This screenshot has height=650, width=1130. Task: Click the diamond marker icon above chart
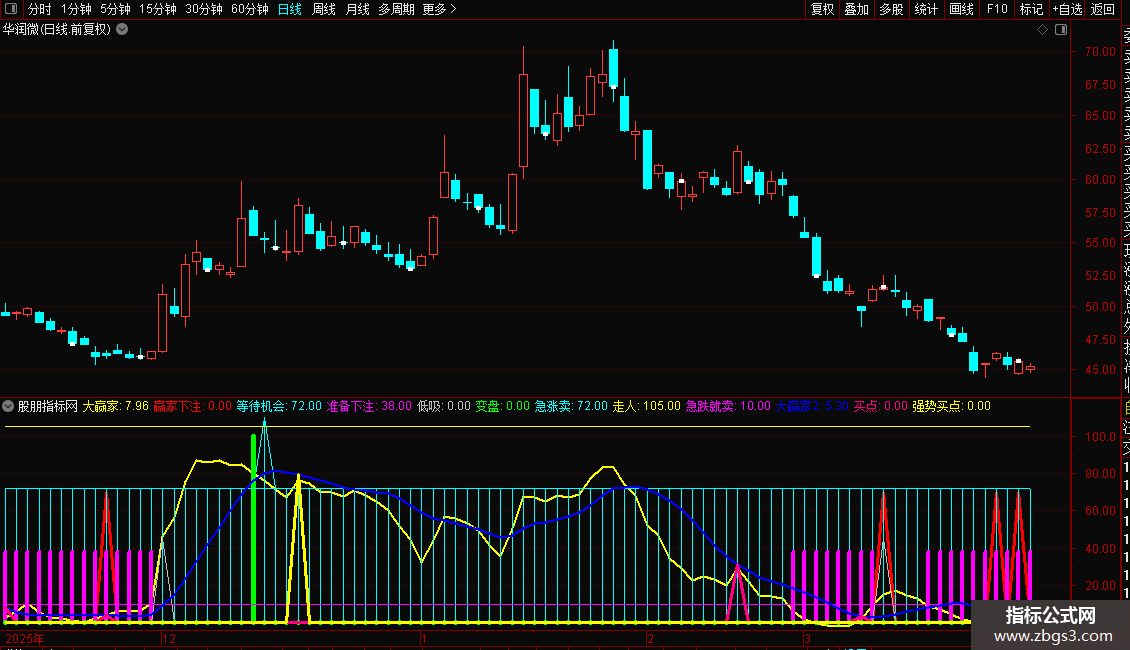pyautogui.click(x=1042, y=30)
